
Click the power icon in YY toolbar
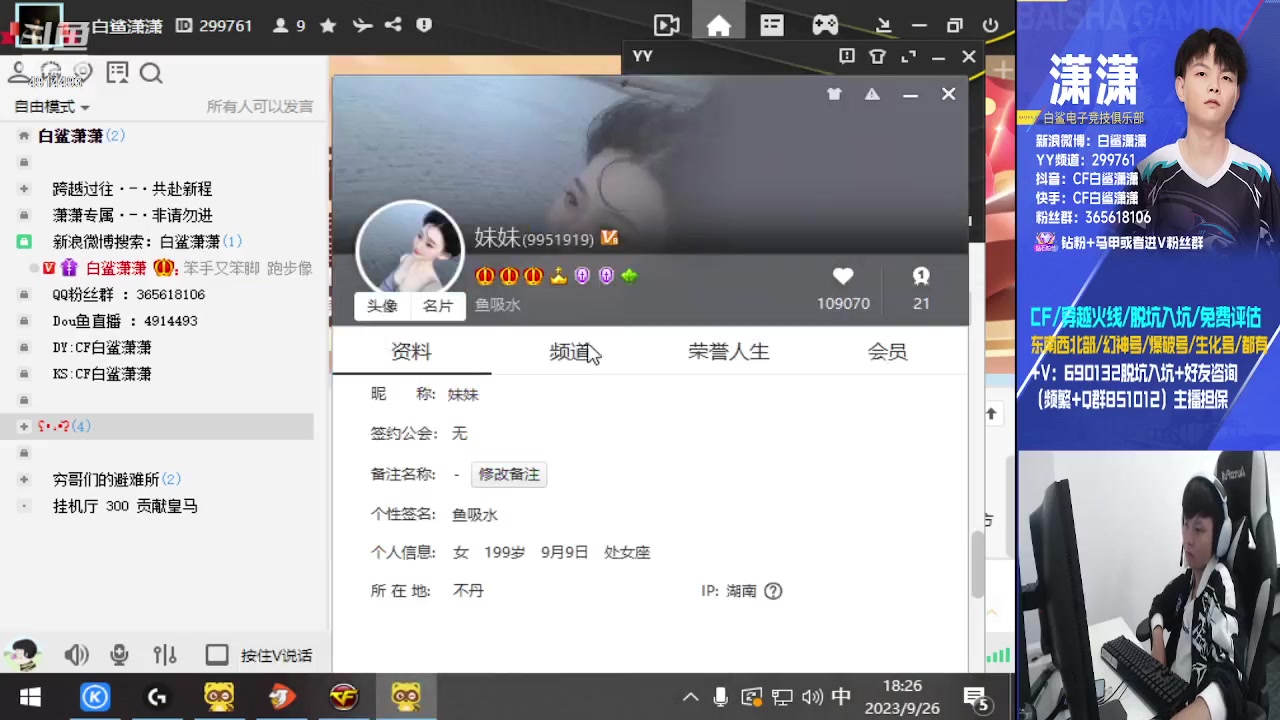[x=990, y=26]
